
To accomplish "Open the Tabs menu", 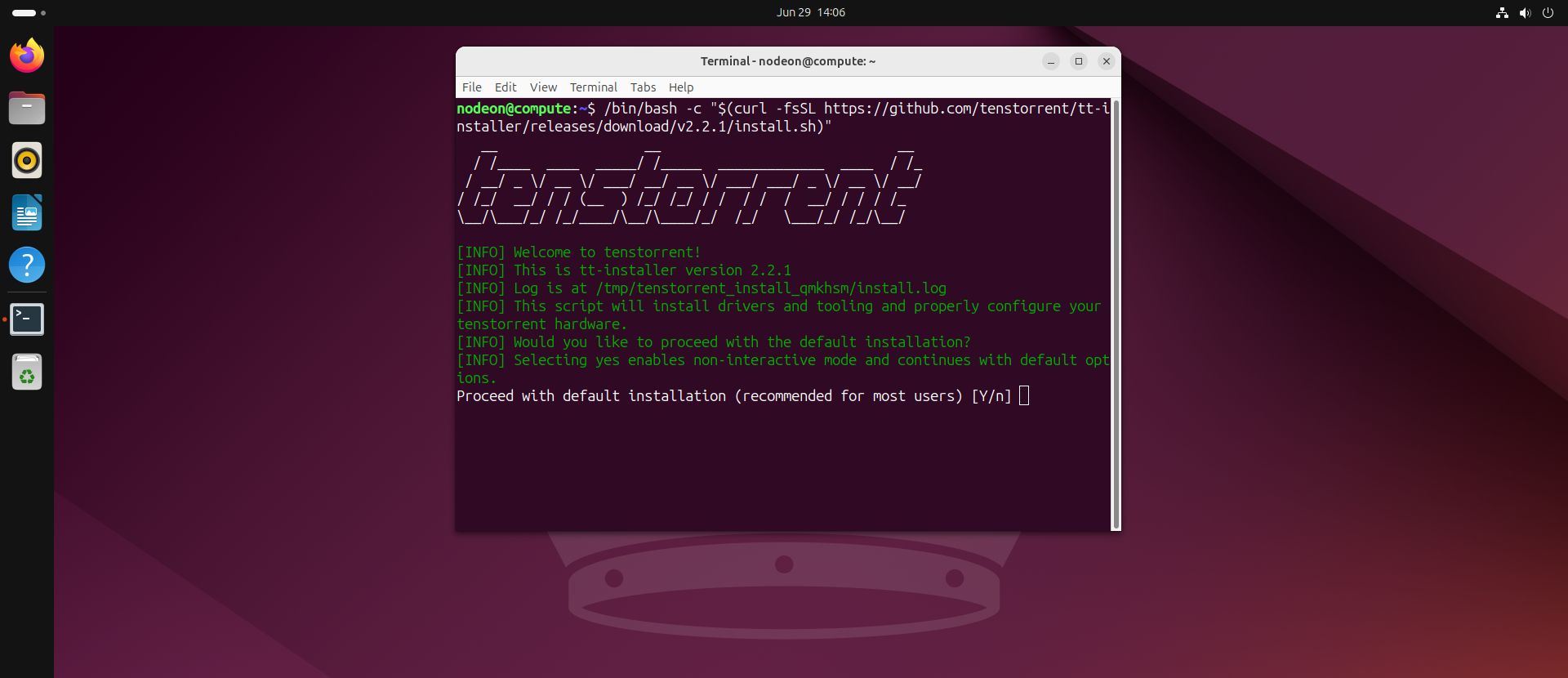I will pos(643,87).
